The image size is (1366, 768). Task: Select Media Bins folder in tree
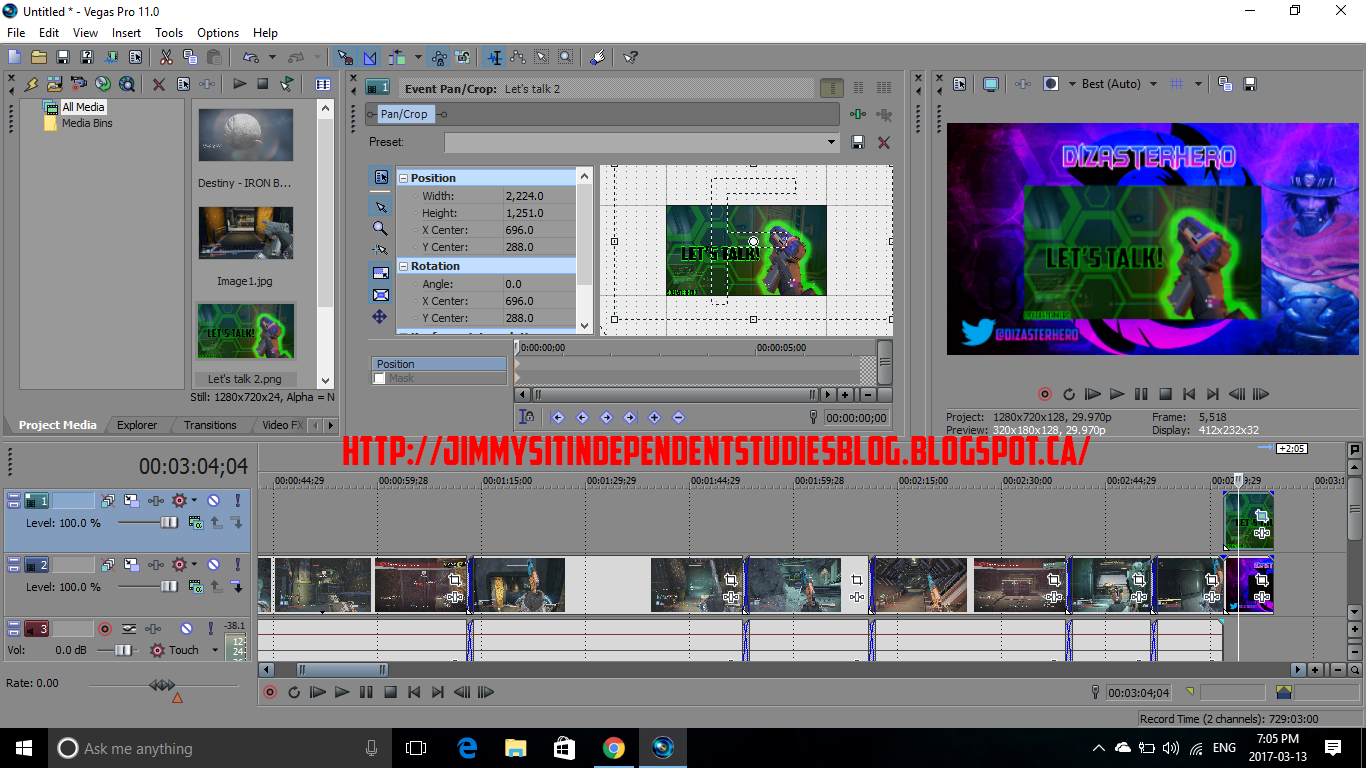(x=87, y=123)
